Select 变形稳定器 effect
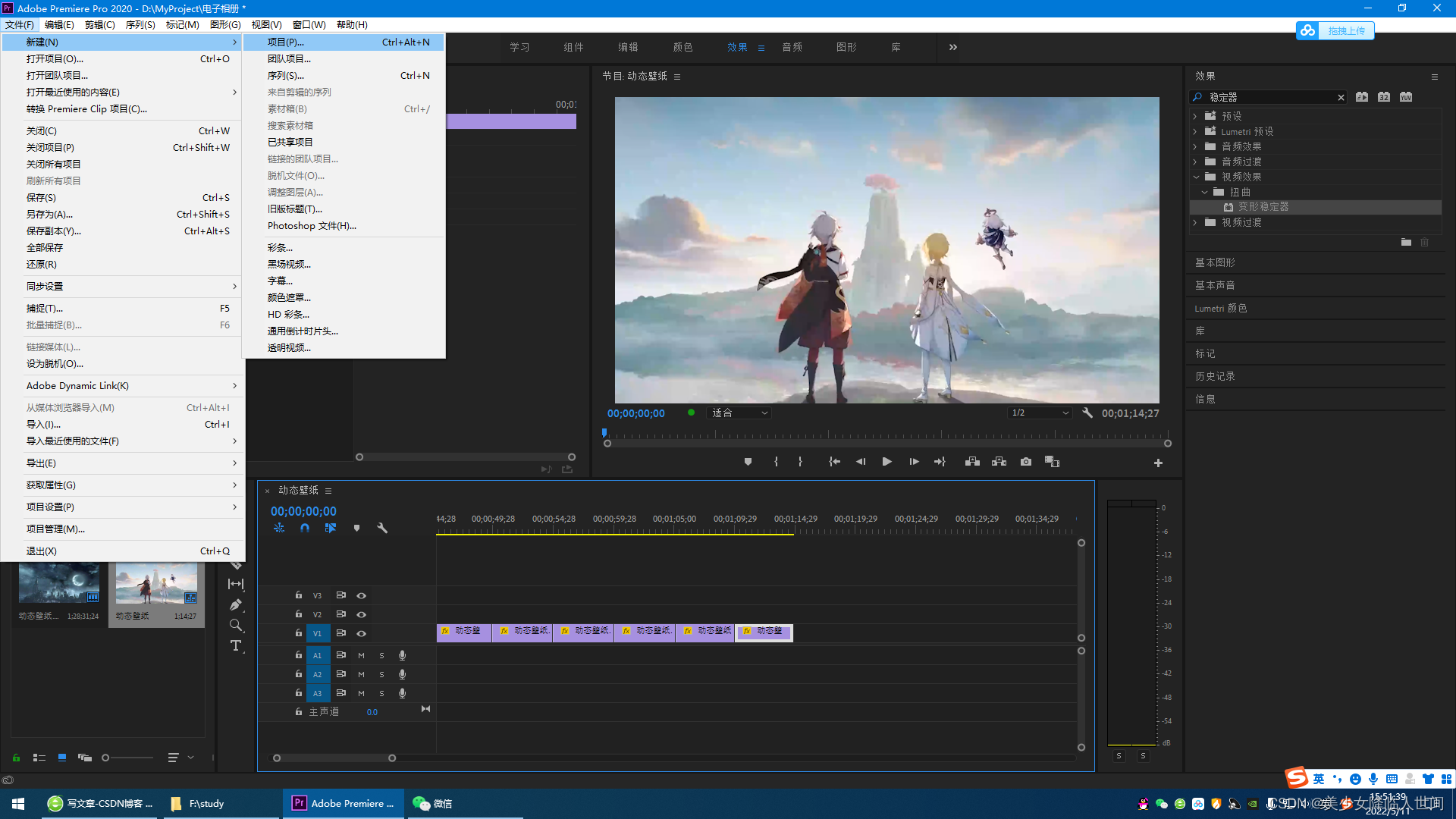The image size is (1456, 819). 1263,207
